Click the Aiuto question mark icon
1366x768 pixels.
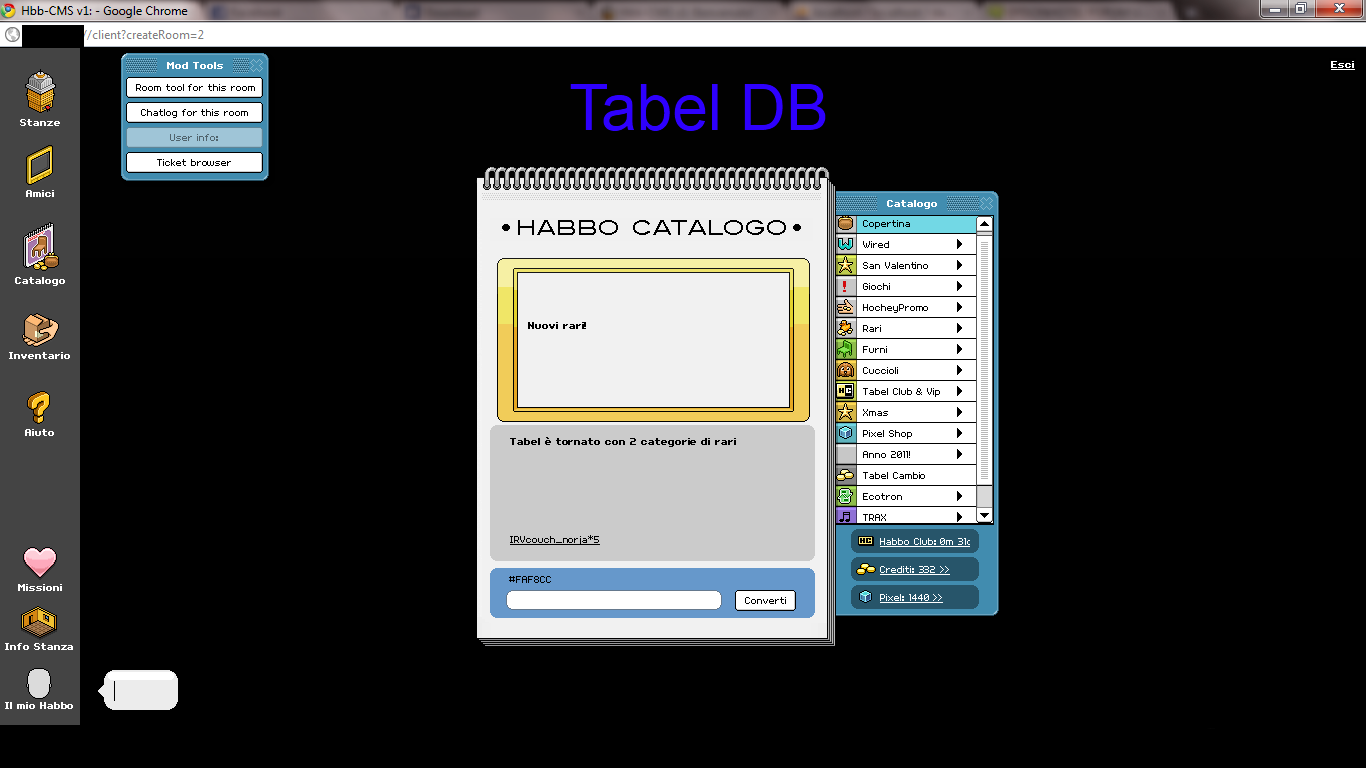pyautogui.click(x=39, y=408)
